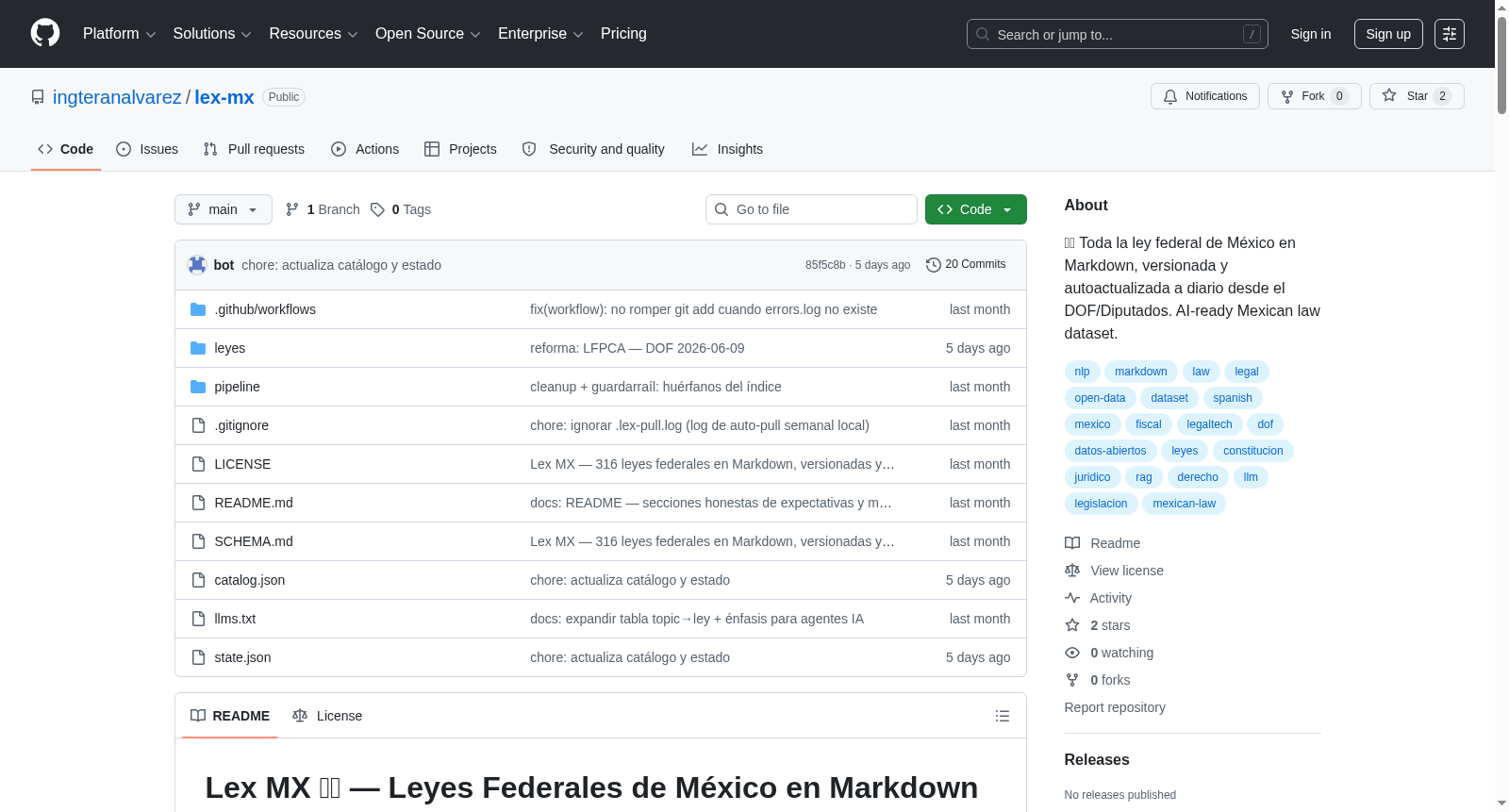1509x812 pixels.
Task: Click the Go to file input
Action: point(811,209)
